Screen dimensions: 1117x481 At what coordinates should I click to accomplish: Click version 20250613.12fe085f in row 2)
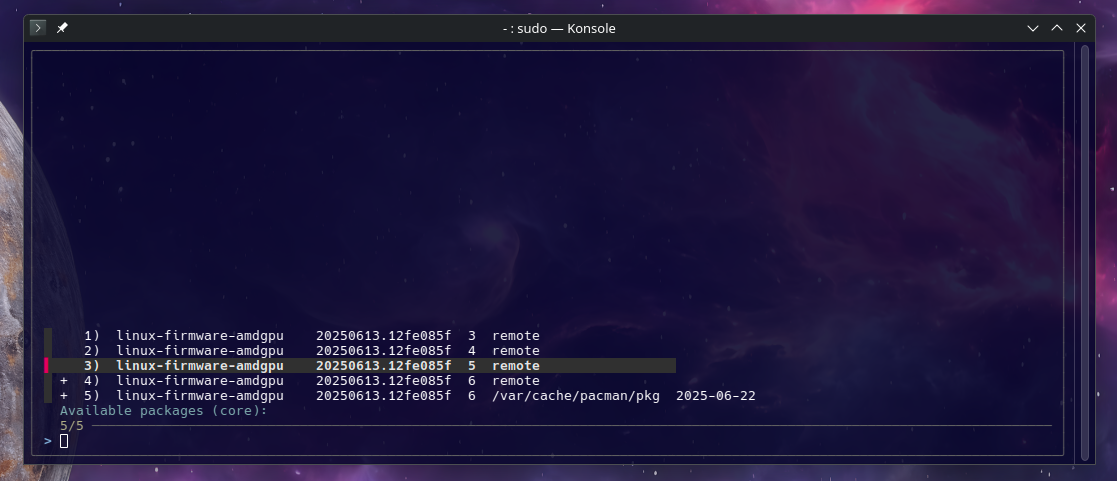384,351
